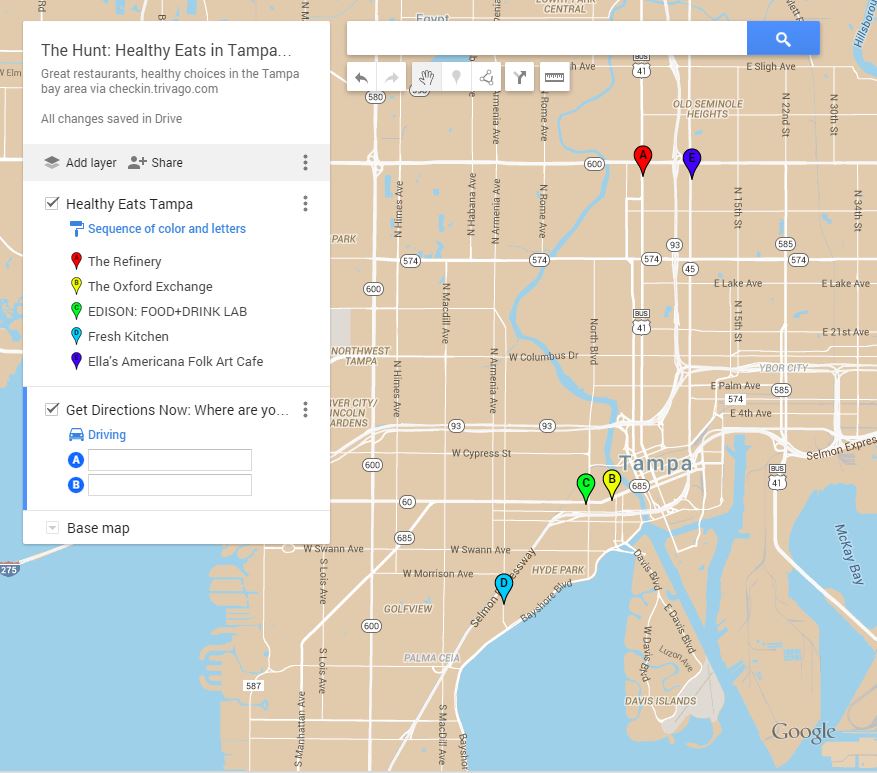Select The Refinery in the list
Screen dimensions: 877x773
click(124, 261)
